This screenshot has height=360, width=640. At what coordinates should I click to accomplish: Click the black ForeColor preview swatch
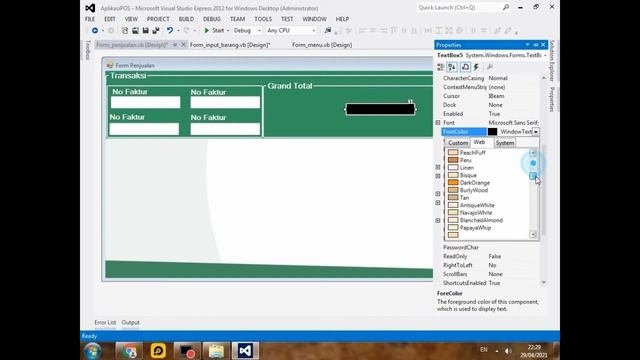[493, 132]
